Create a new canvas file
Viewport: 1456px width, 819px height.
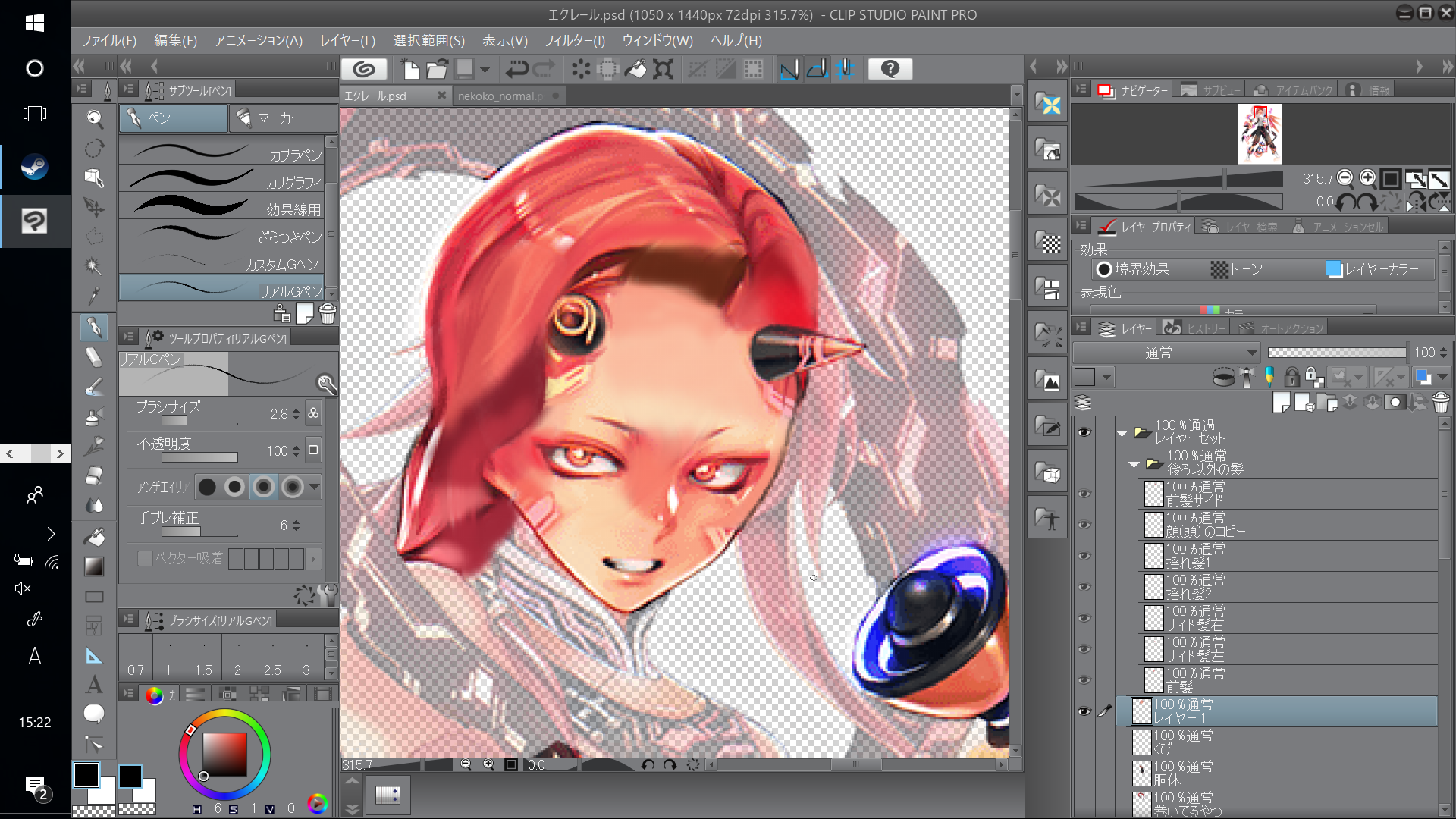click(x=410, y=69)
